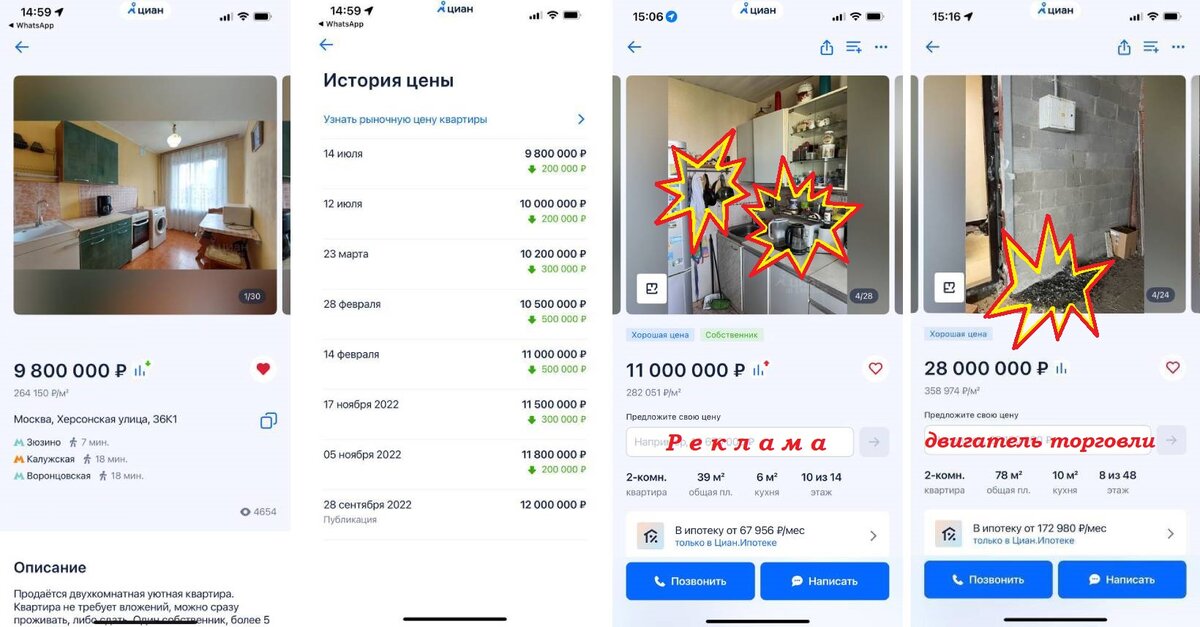Open the 1/30 kitchen photo
Image resolution: width=1200 pixels, height=627 pixels.
coord(145,195)
